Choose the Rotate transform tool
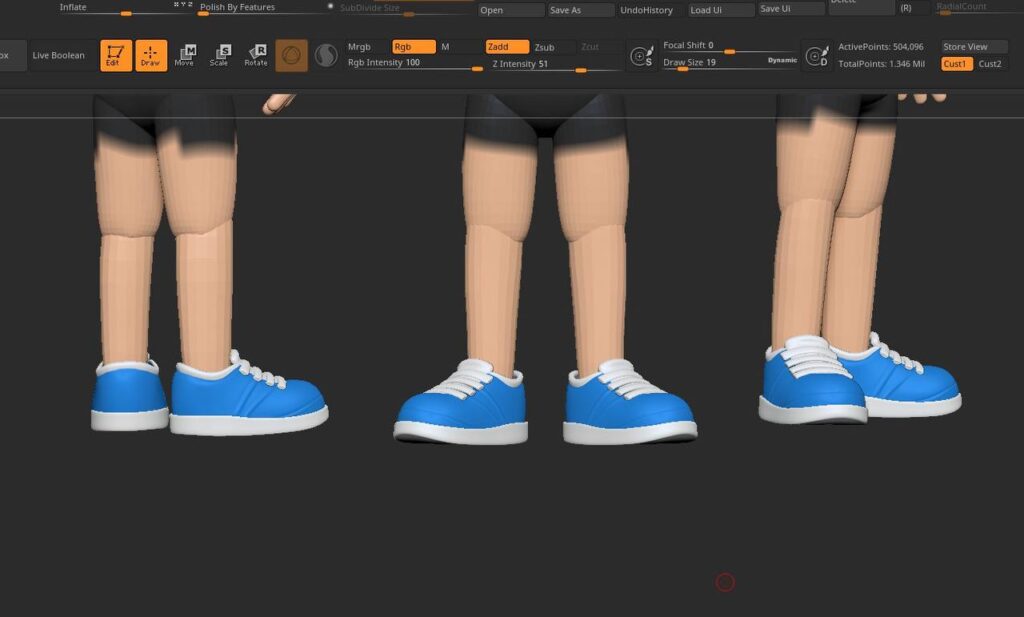Image resolution: width=1024 pixels, height=617 pixels. 256,55
